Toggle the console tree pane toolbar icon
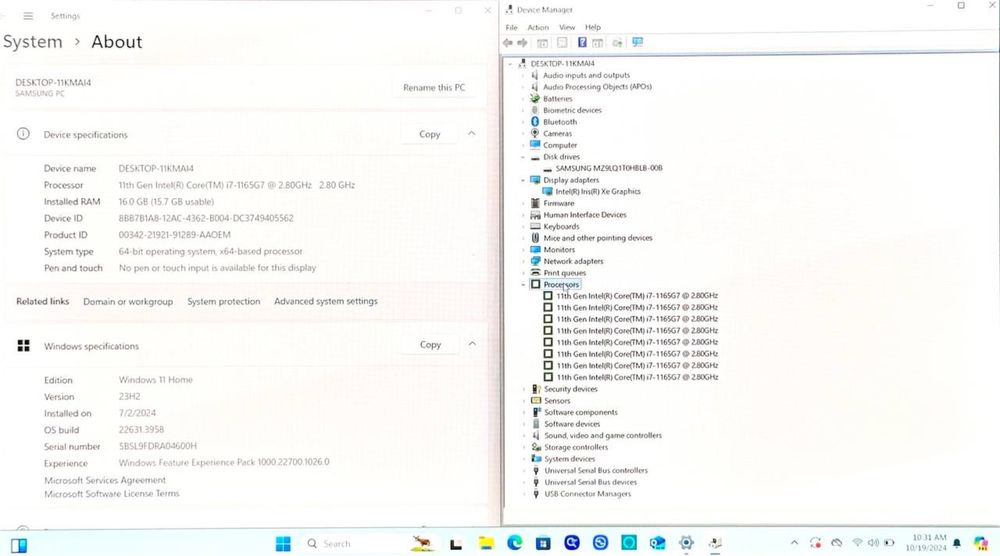The image size is (1000, 556). tap(542, 43)
